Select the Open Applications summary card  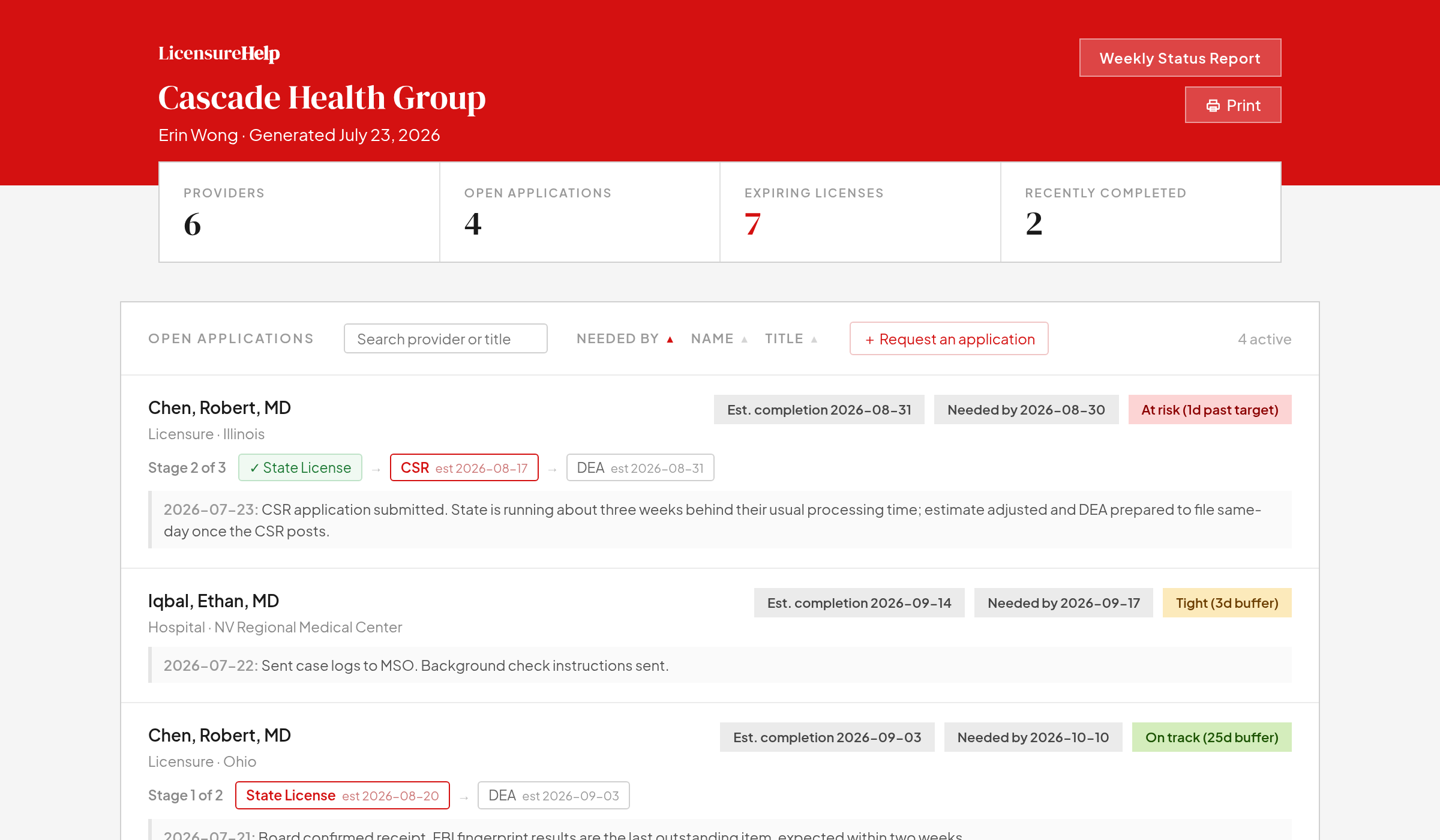[580, 212]
